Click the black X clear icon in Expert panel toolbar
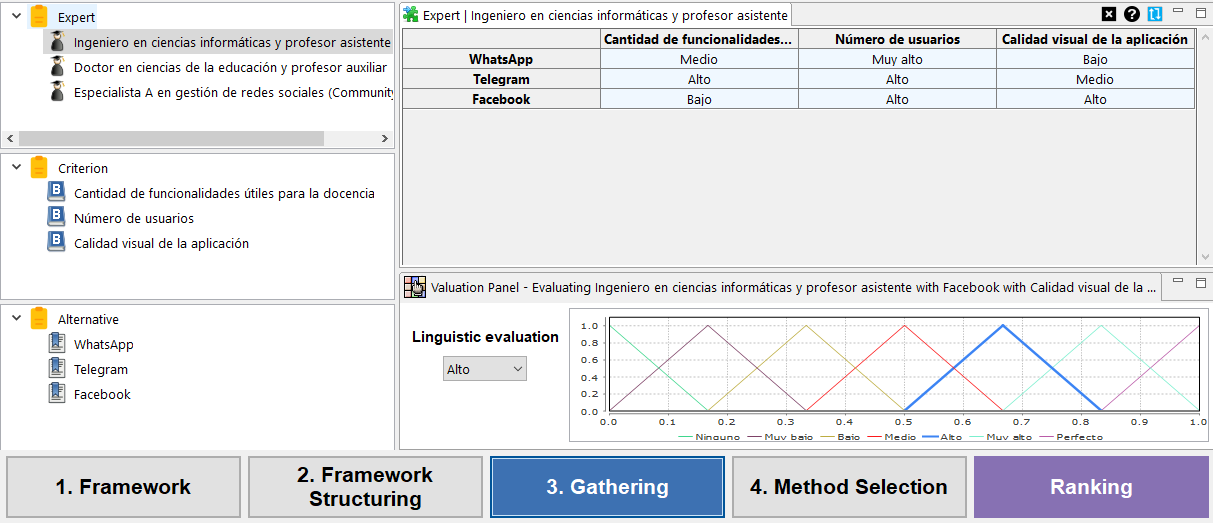 click(1108, 14)
